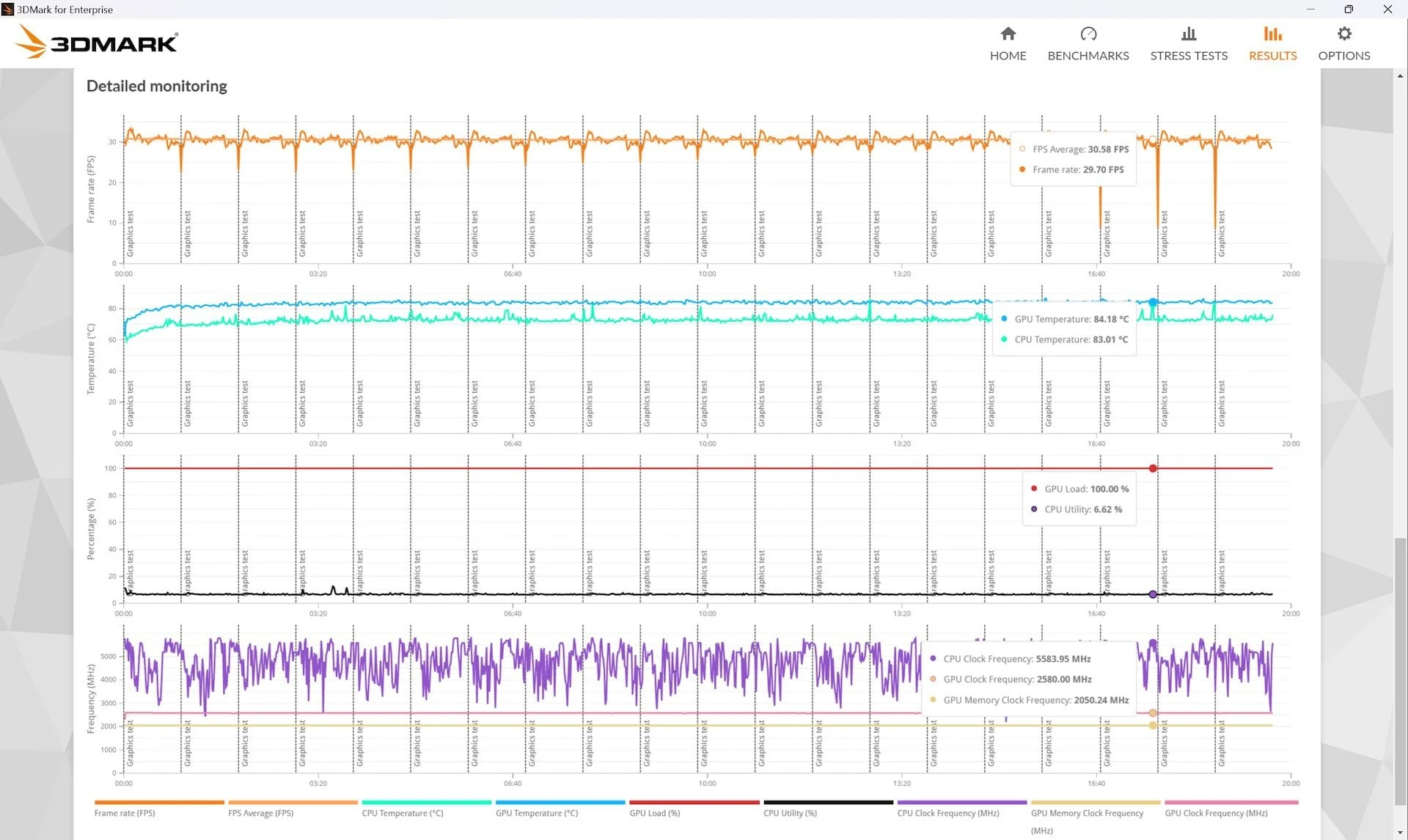1408x840 pixels.
Task: Toggle CPU Clock Frequency (MHz) legend series
Action: (948, 813)
